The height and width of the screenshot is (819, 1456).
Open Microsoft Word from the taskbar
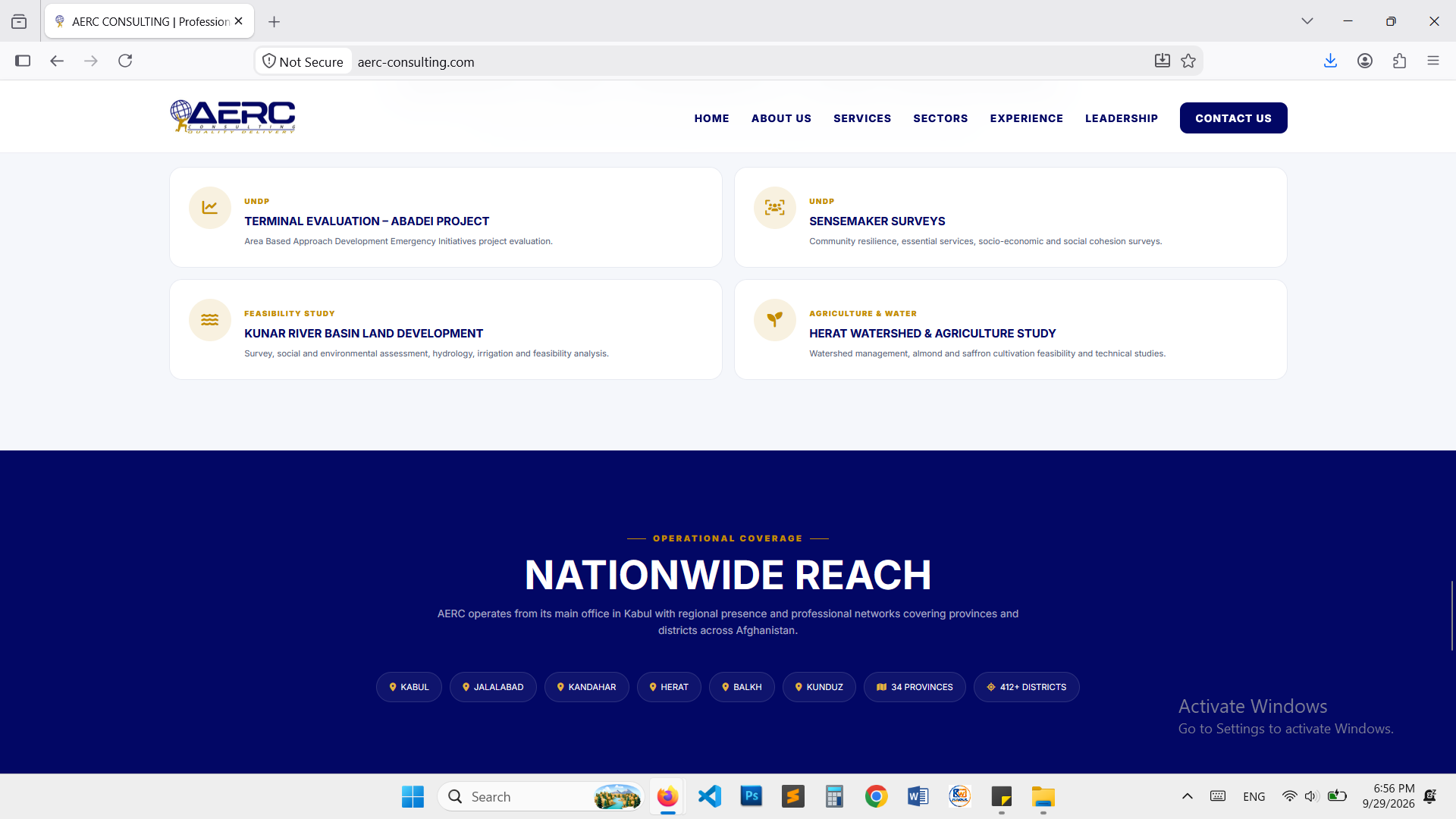918,796
